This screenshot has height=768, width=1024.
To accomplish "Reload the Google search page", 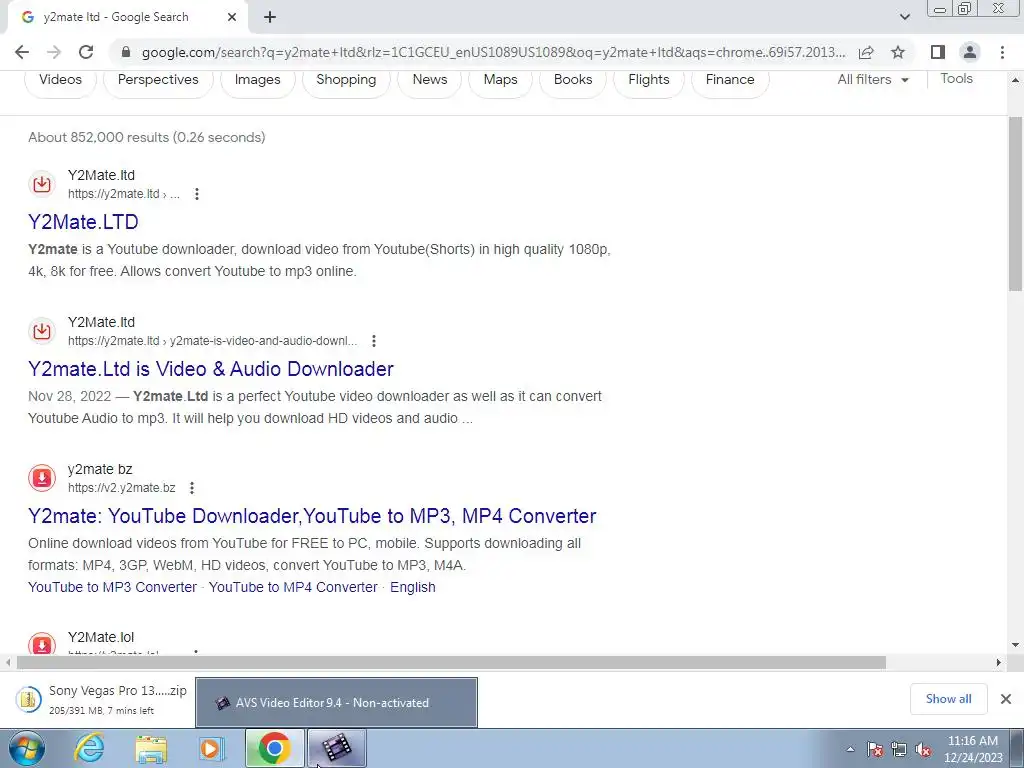I will (86, 52).
